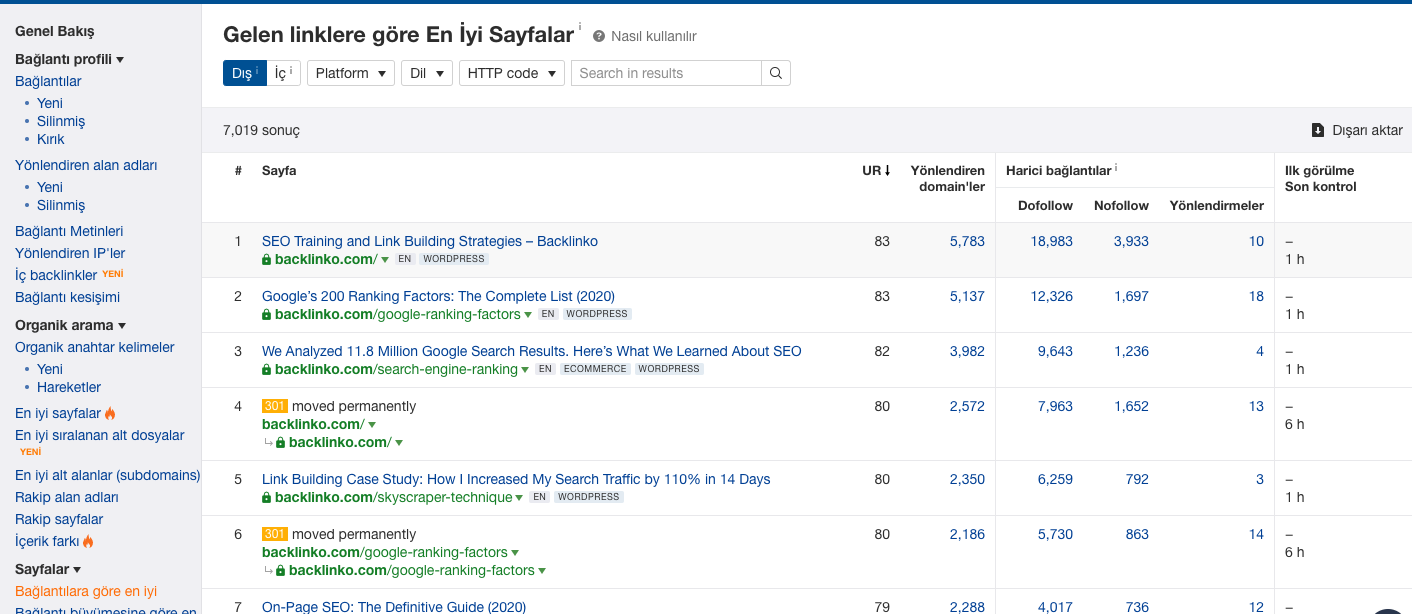
Task: Open Bağlantılara göre en iyi
Action: point(86,591)
